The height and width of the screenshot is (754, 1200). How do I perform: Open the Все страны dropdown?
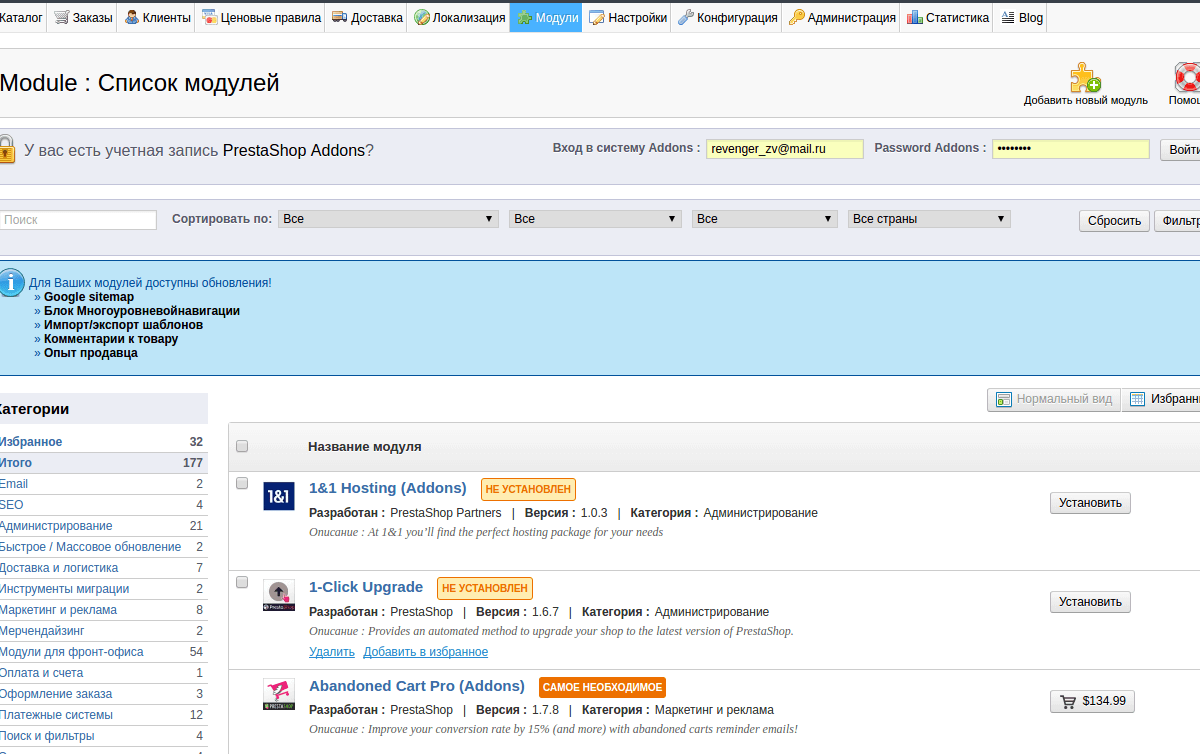point(930,219)
